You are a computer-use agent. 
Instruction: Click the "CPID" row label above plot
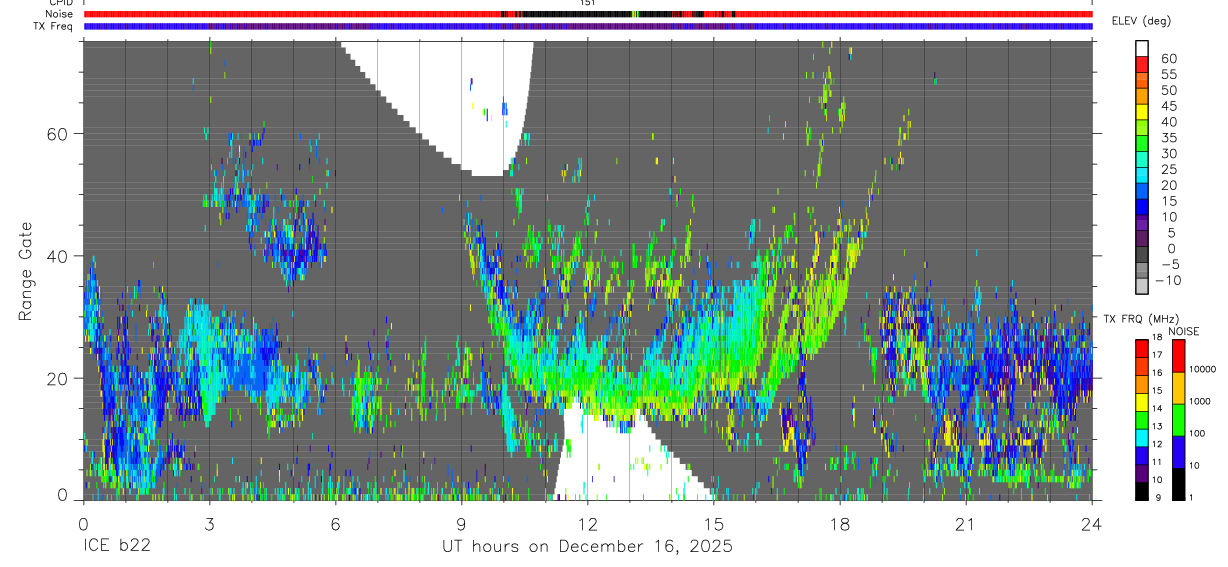click(60, 3)
